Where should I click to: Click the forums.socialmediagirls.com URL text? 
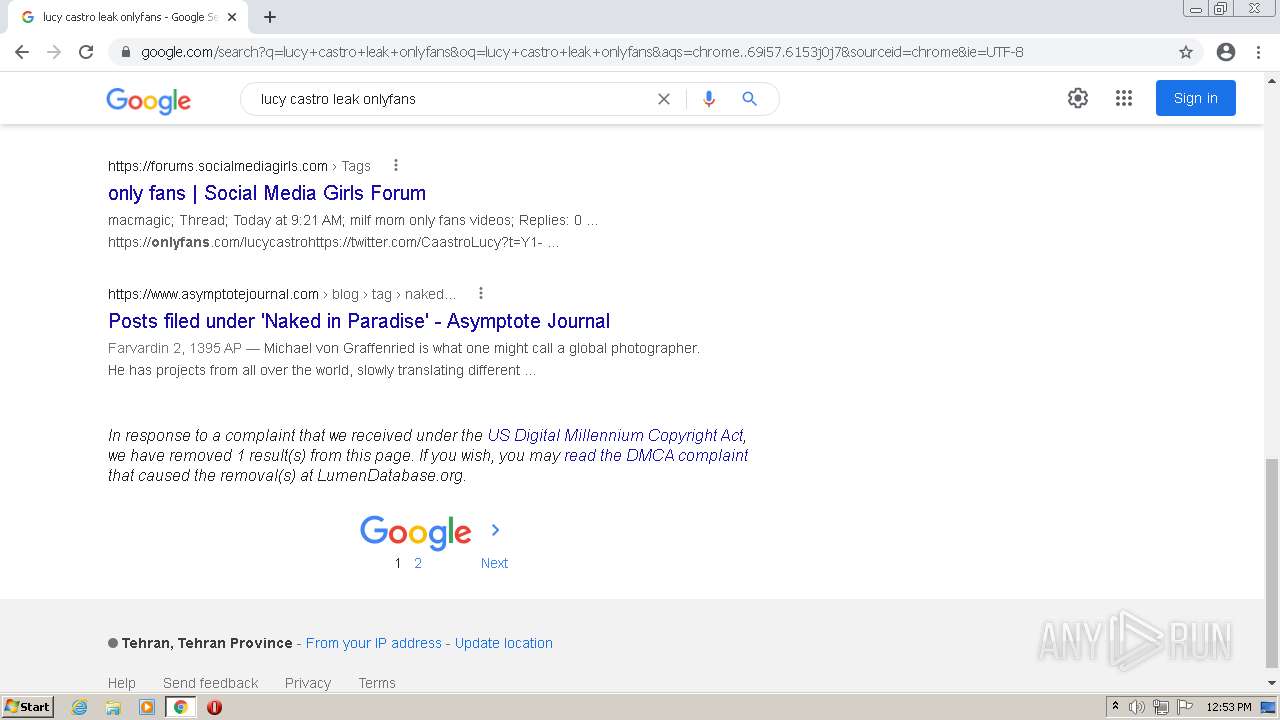click(218, 166)
